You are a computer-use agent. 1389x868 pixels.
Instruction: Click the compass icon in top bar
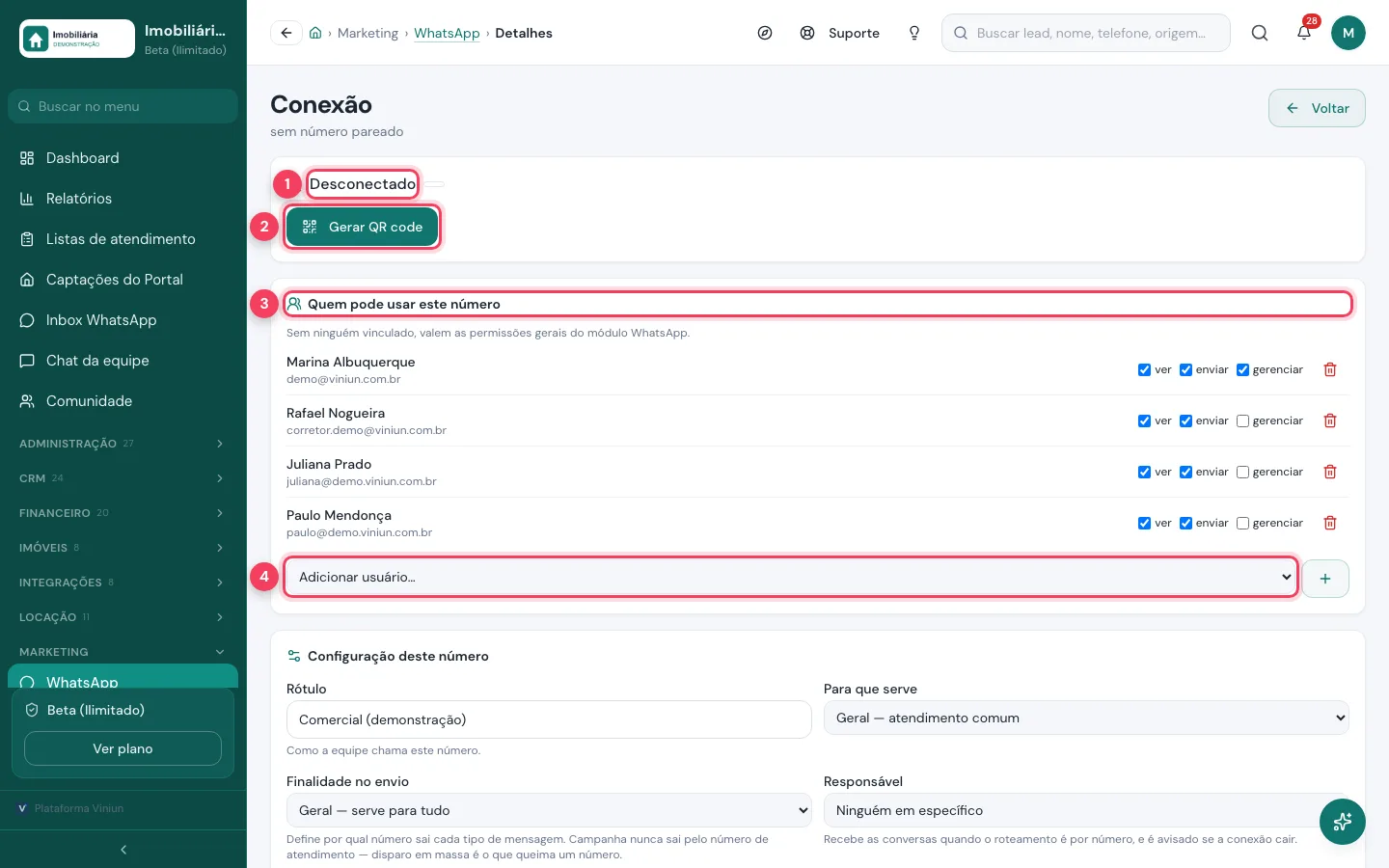765,33
